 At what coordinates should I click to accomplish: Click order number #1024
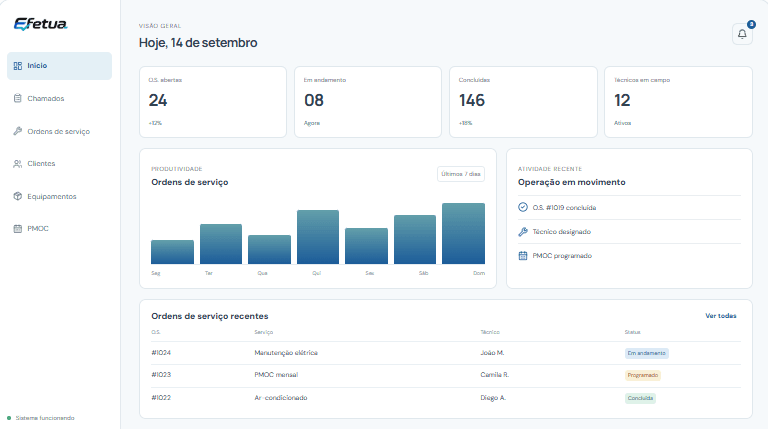(x=161, y=353)
